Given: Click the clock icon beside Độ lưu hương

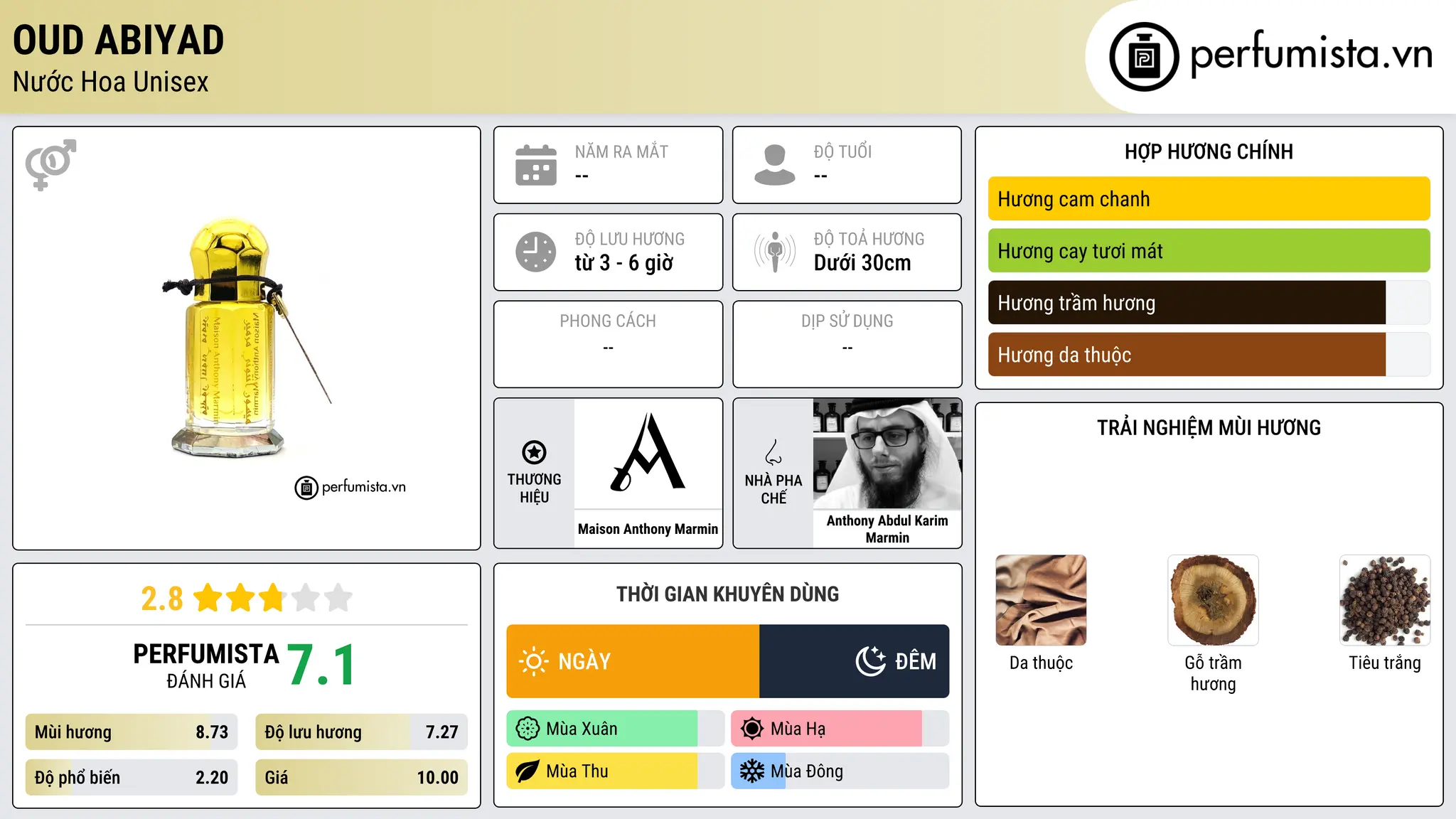Looking at the screenshot, I should click(536, 252).
